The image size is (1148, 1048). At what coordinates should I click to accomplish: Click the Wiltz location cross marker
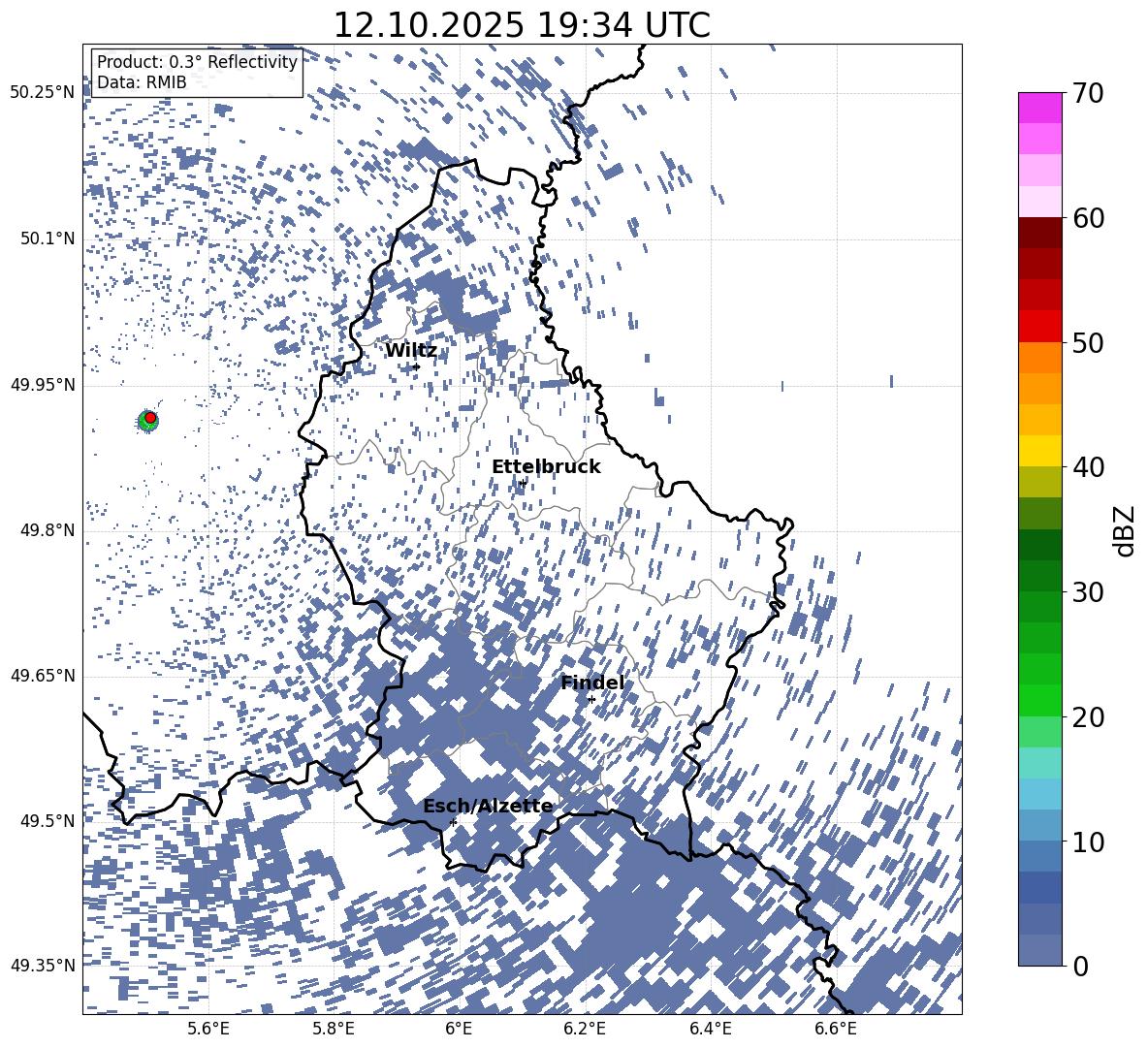coord(417,366)
